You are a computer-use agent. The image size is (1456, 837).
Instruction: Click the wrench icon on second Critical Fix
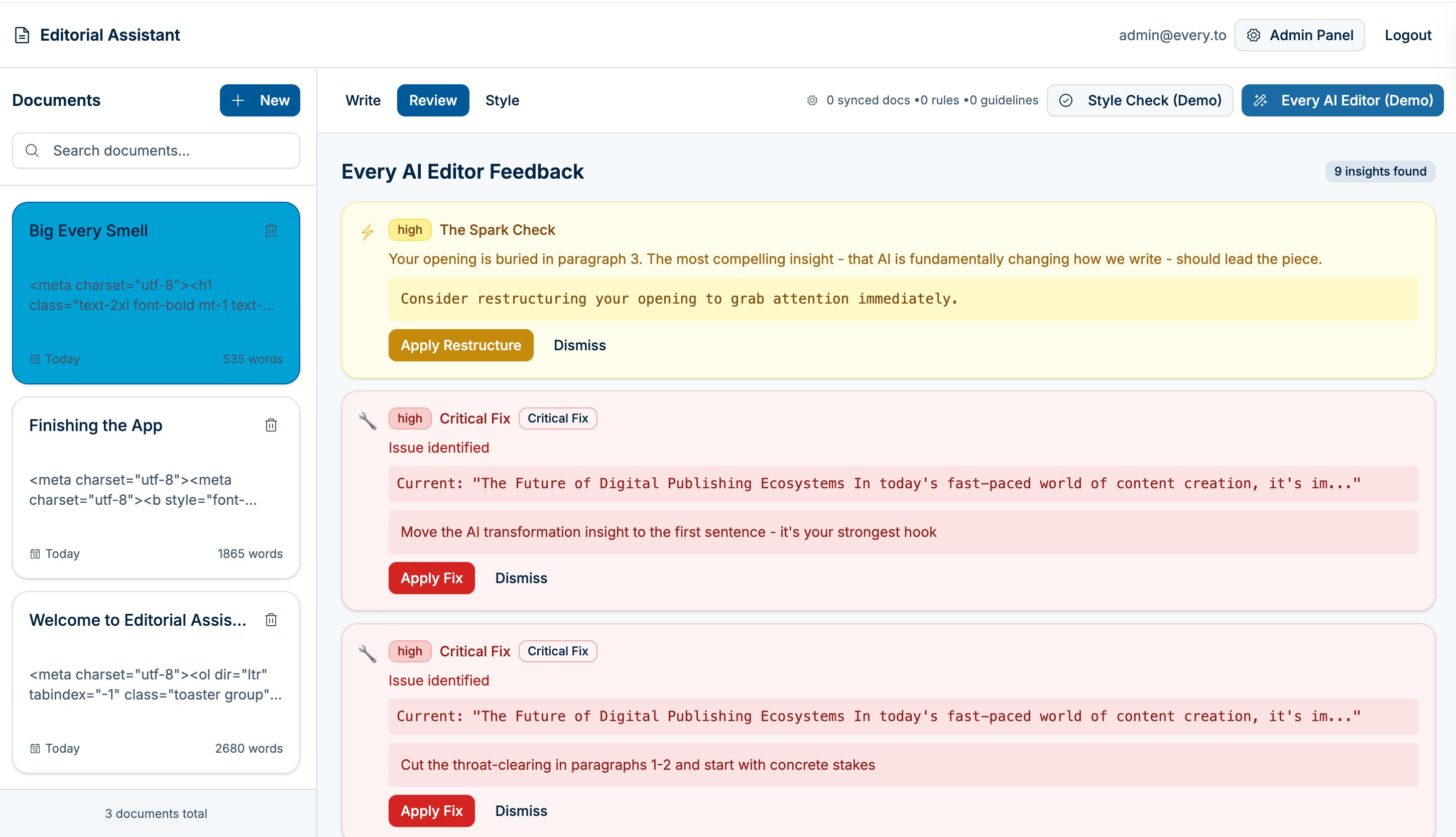click(368, 654)
